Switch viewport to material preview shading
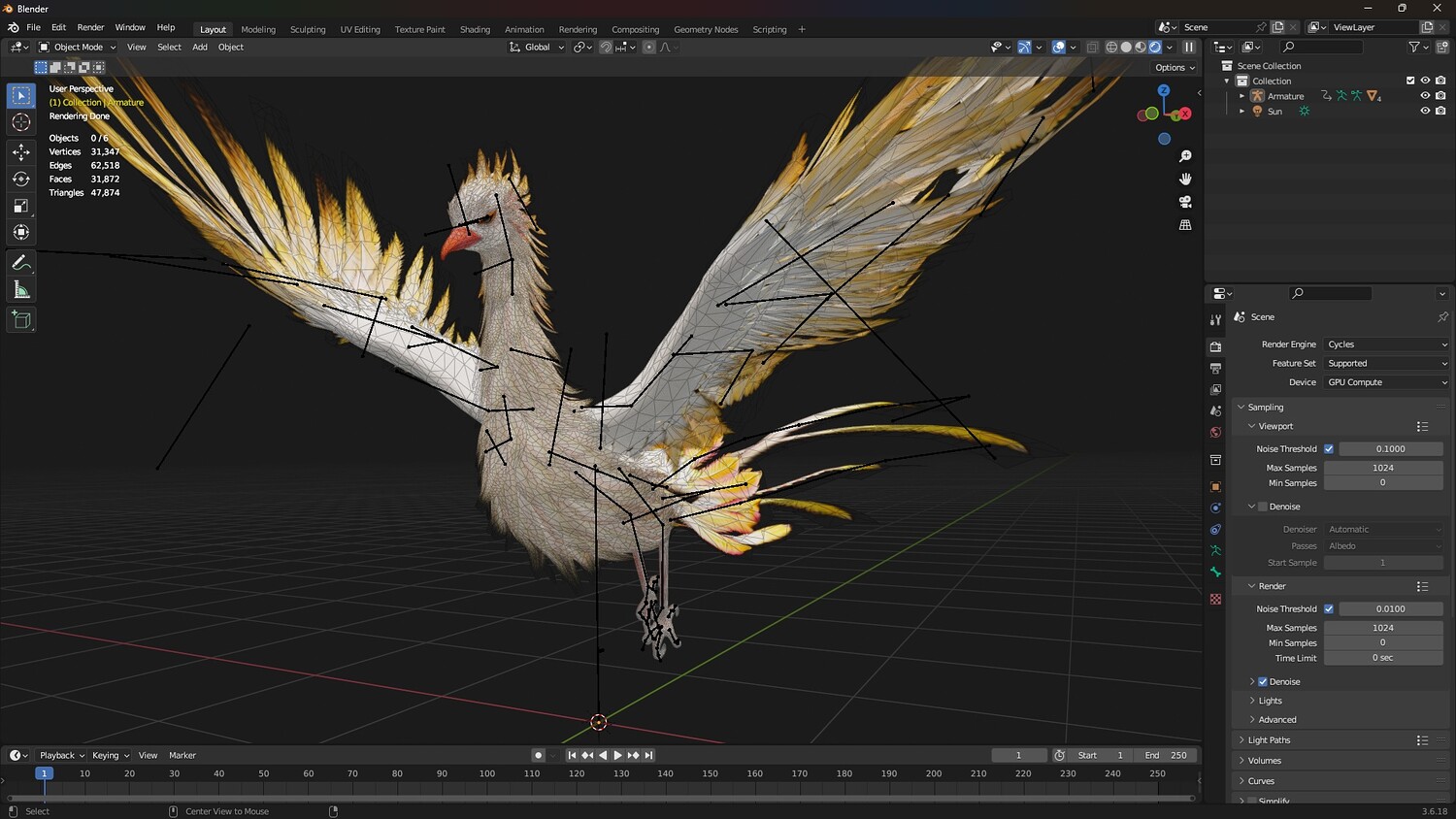The image size is (1456, 819). (1141, 47)
